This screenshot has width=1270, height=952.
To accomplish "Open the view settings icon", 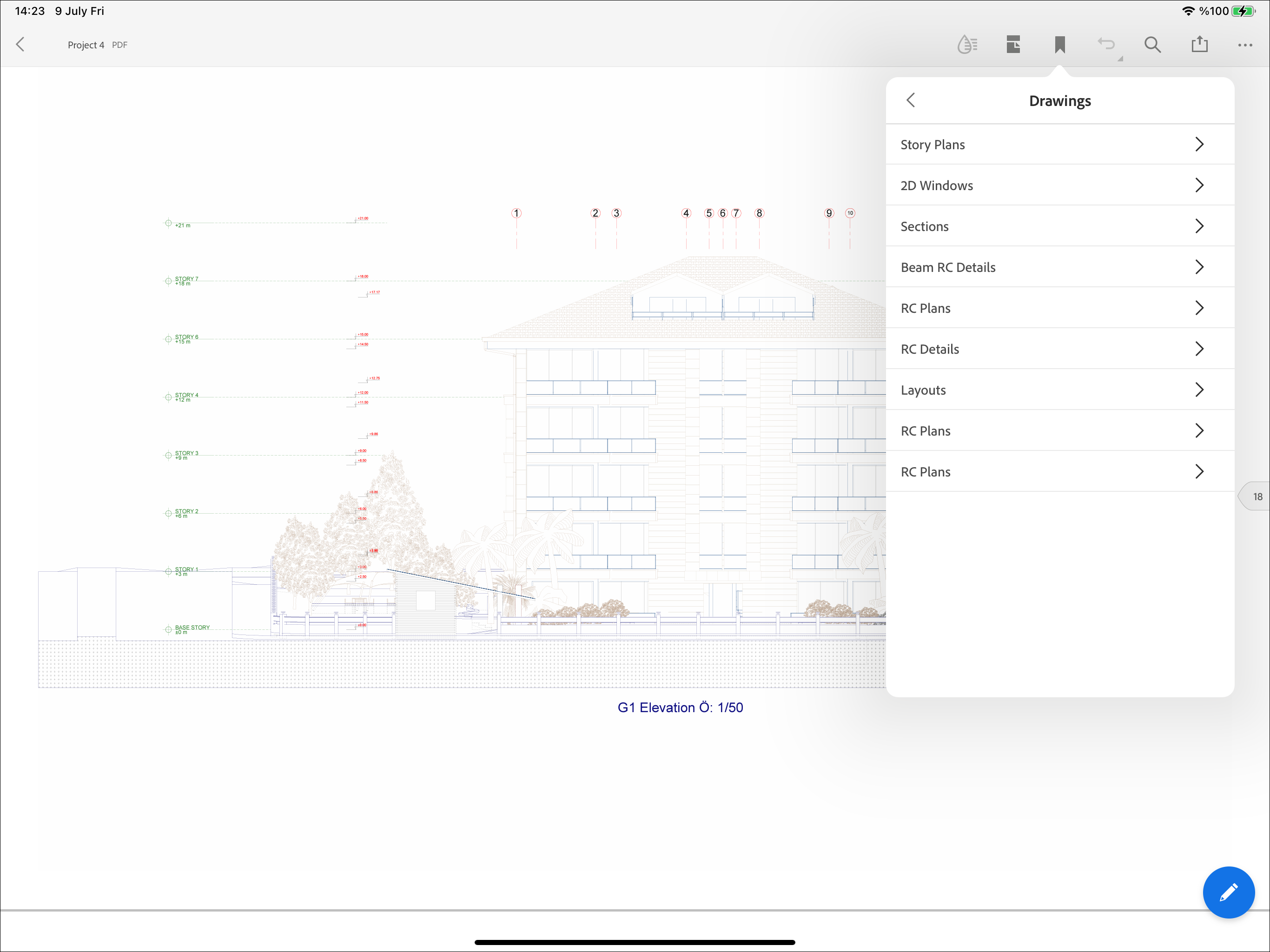I will tap(1013, 45).
